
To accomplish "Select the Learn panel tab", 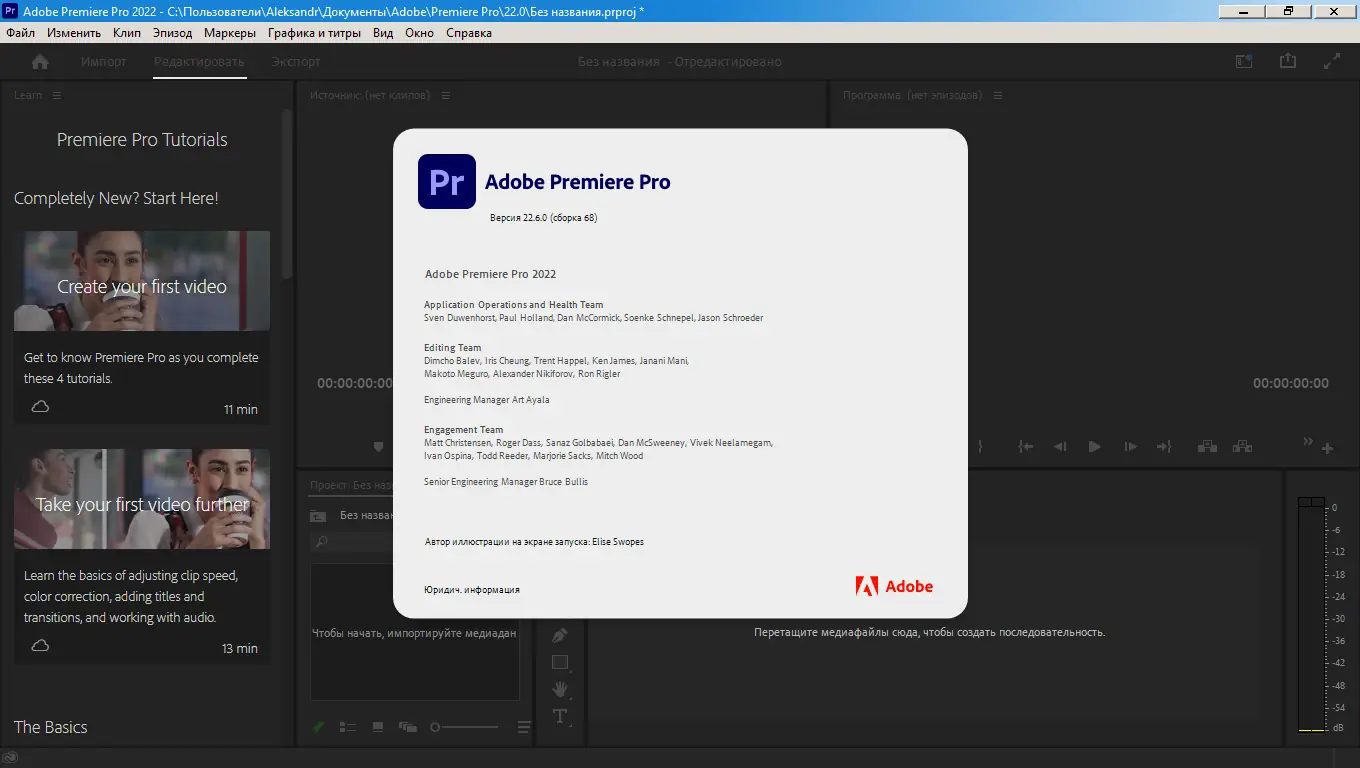I will click(x=28, y=95).
